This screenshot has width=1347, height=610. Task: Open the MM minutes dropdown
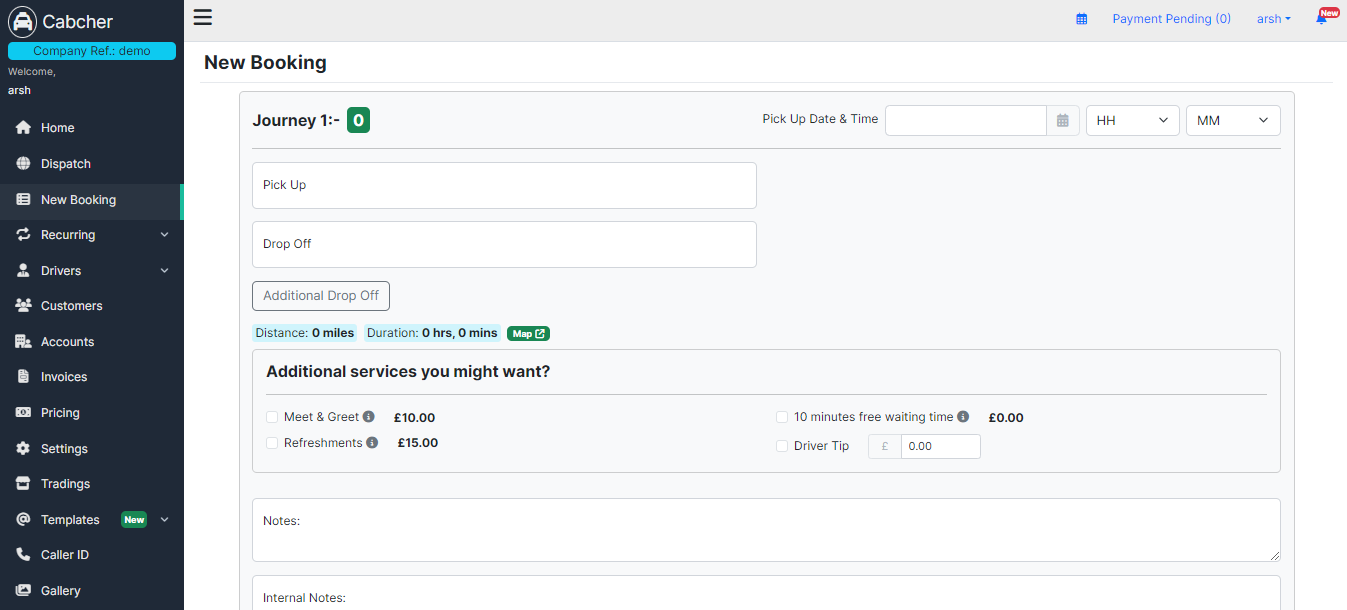1232,121
